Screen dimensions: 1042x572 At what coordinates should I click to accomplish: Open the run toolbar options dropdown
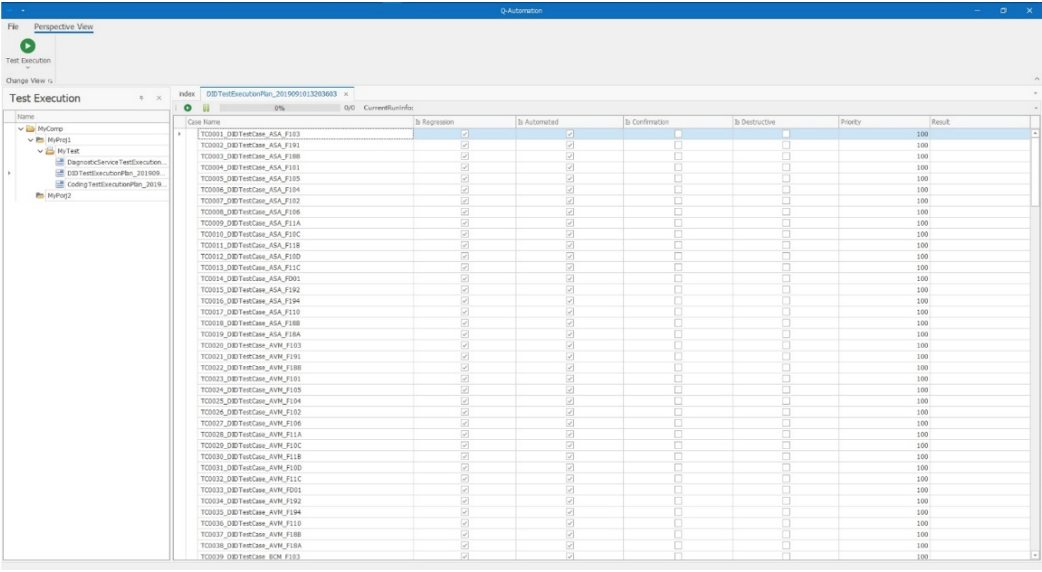(x=1035, y=108)
